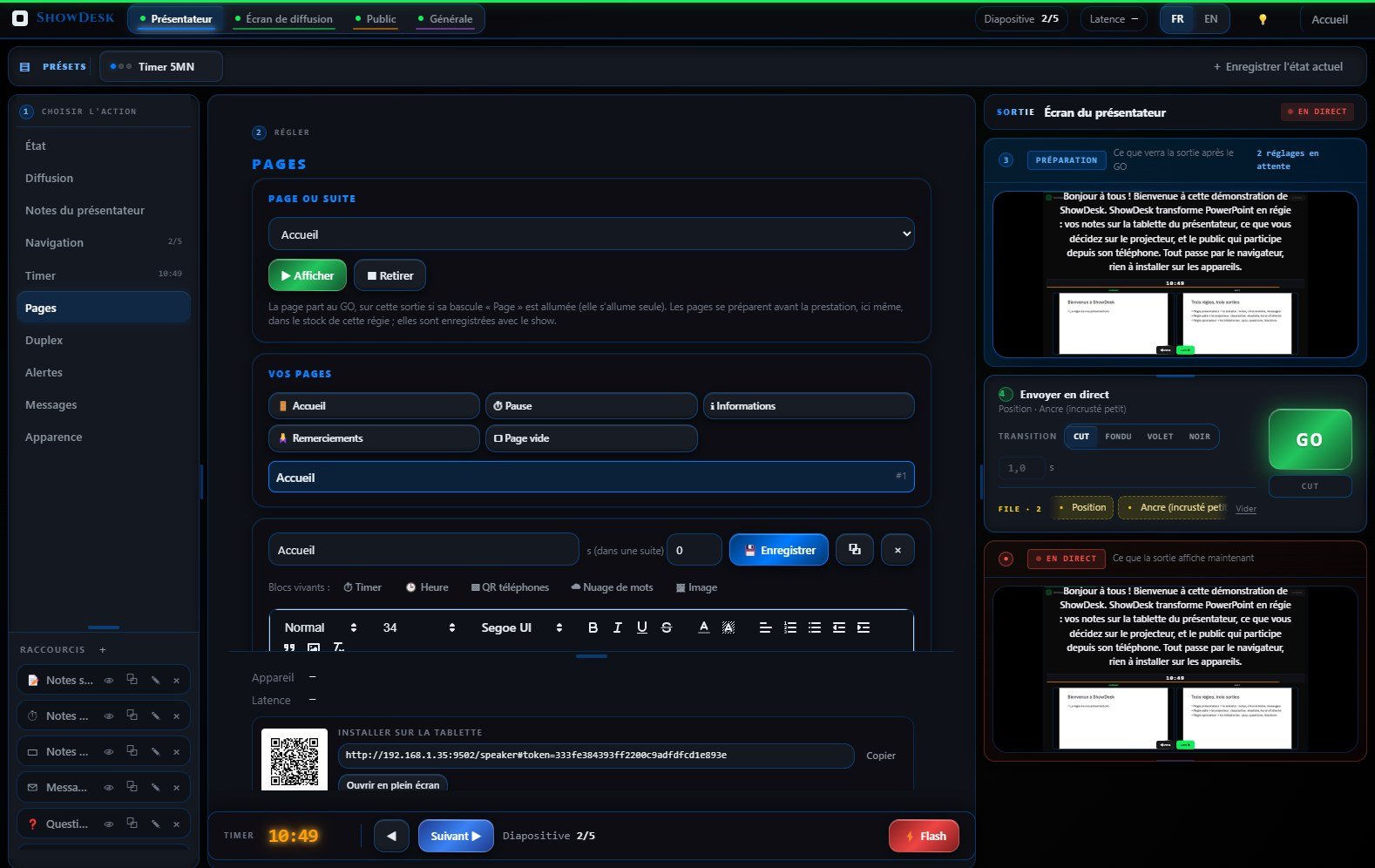Click Vider link in the file queue
This screenshot has height=868, width=1375.
(1246, 509)
